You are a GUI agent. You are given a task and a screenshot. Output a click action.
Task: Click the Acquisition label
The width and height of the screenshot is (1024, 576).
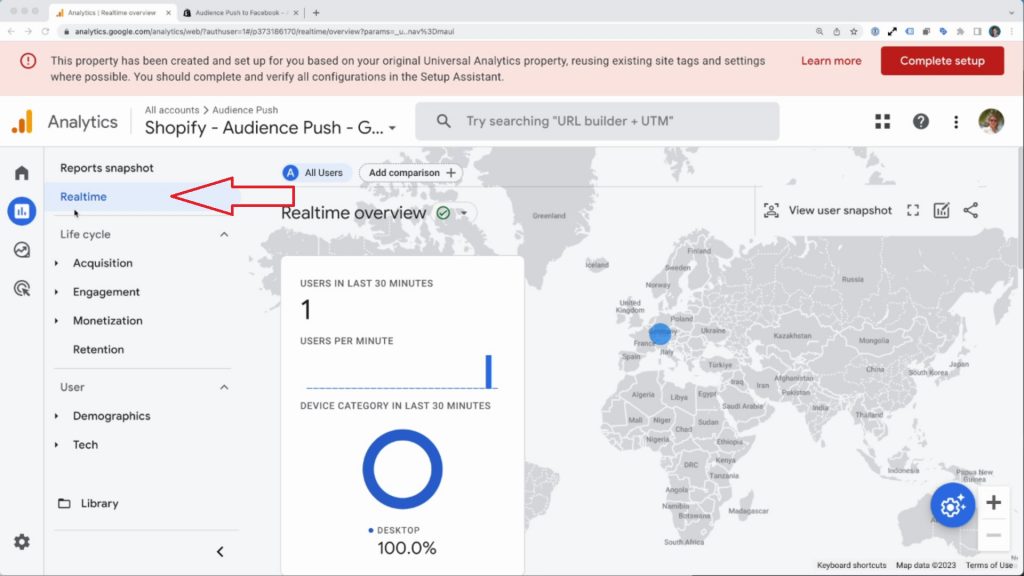(103, 263)
